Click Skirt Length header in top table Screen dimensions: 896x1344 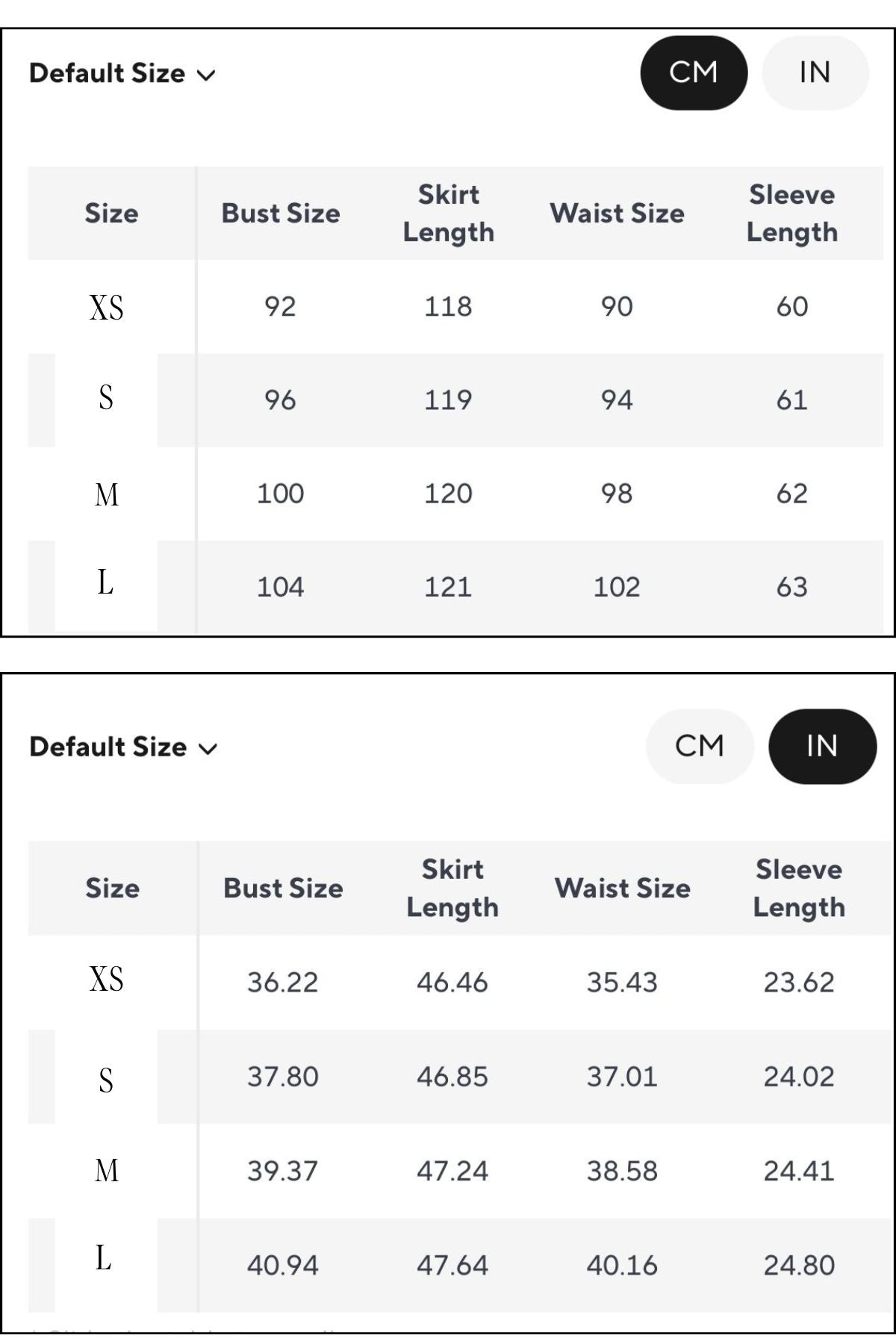click(x=449, y=214)
